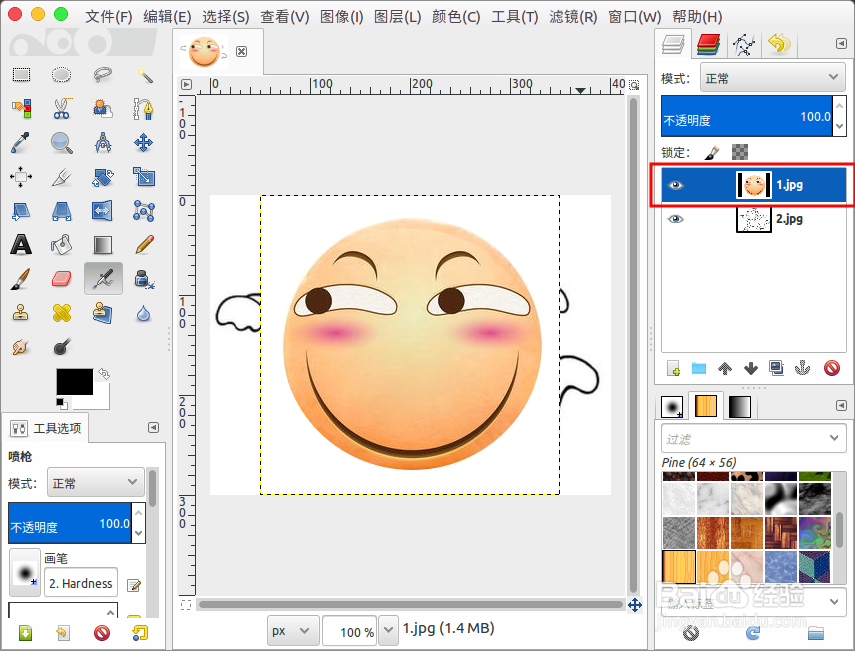This screenshot has width=855, height=651.
Task: Open airbrush tool options 模式 dropdown
Action: pos(95,483)
